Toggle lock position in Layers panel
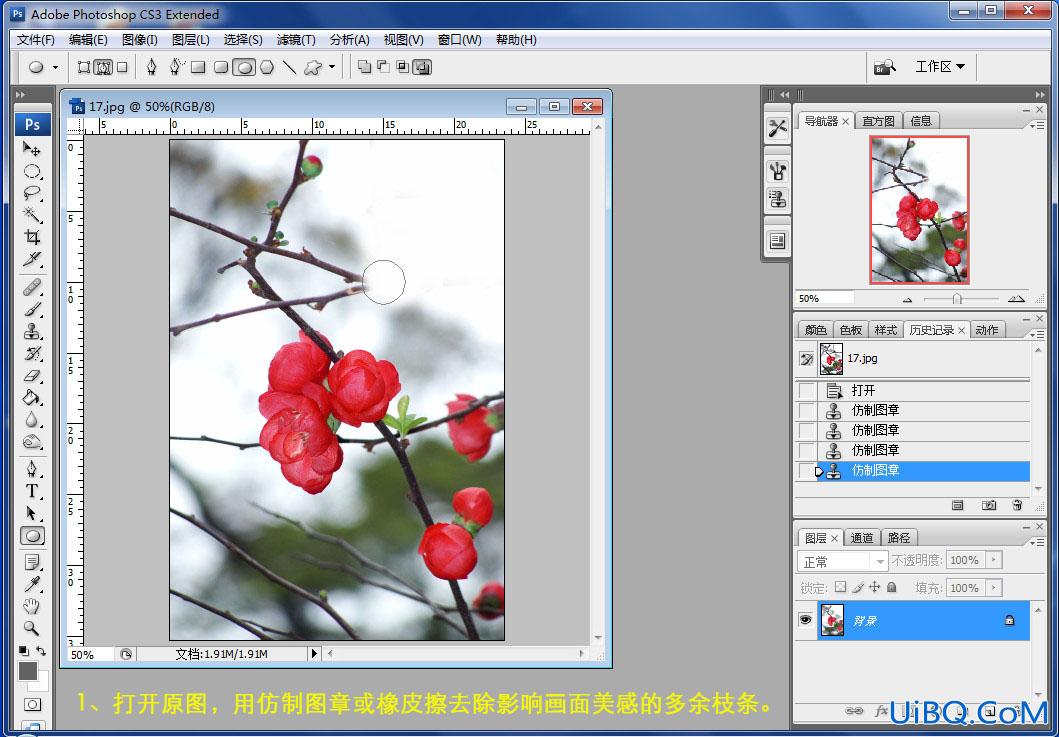Viewport: 1059px width, 737px height. coord(875,587)
